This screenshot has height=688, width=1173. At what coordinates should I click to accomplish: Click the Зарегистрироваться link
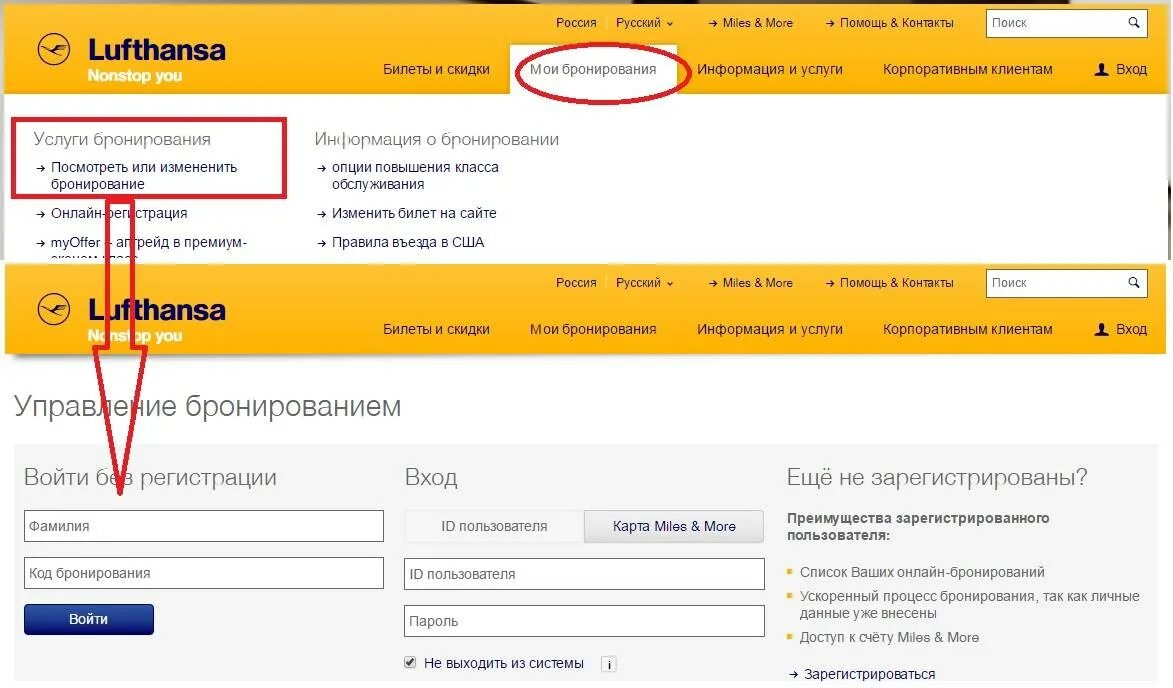[x=869, y=674]
